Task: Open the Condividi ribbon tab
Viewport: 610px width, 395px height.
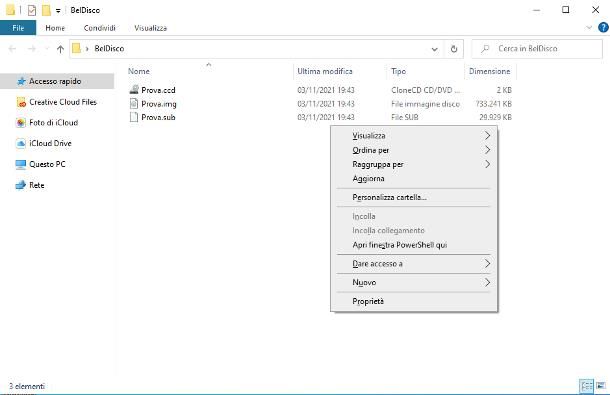Action: [100, 28]
